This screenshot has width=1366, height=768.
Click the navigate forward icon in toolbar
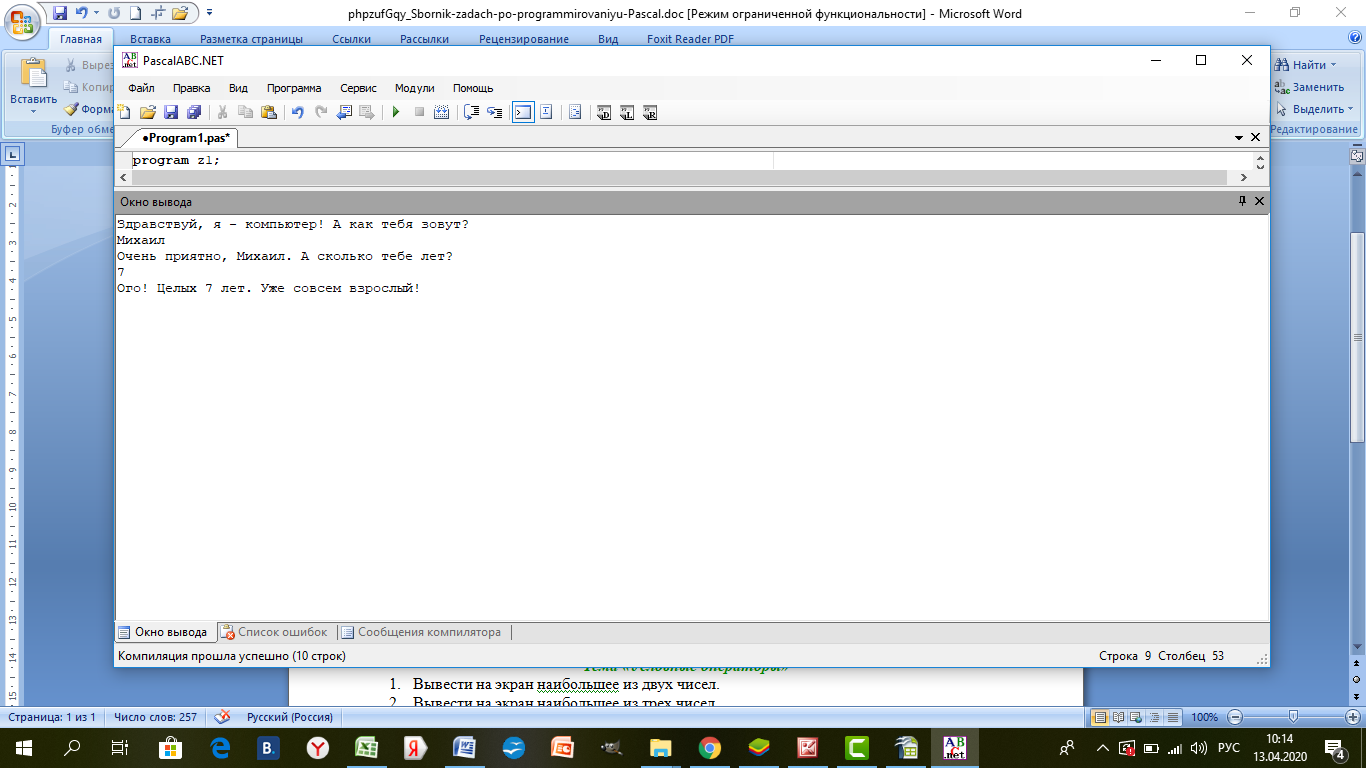tap(367, 112)
